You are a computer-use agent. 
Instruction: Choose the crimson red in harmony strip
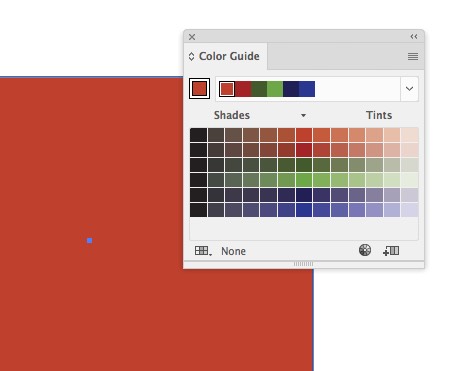(243, 89)
